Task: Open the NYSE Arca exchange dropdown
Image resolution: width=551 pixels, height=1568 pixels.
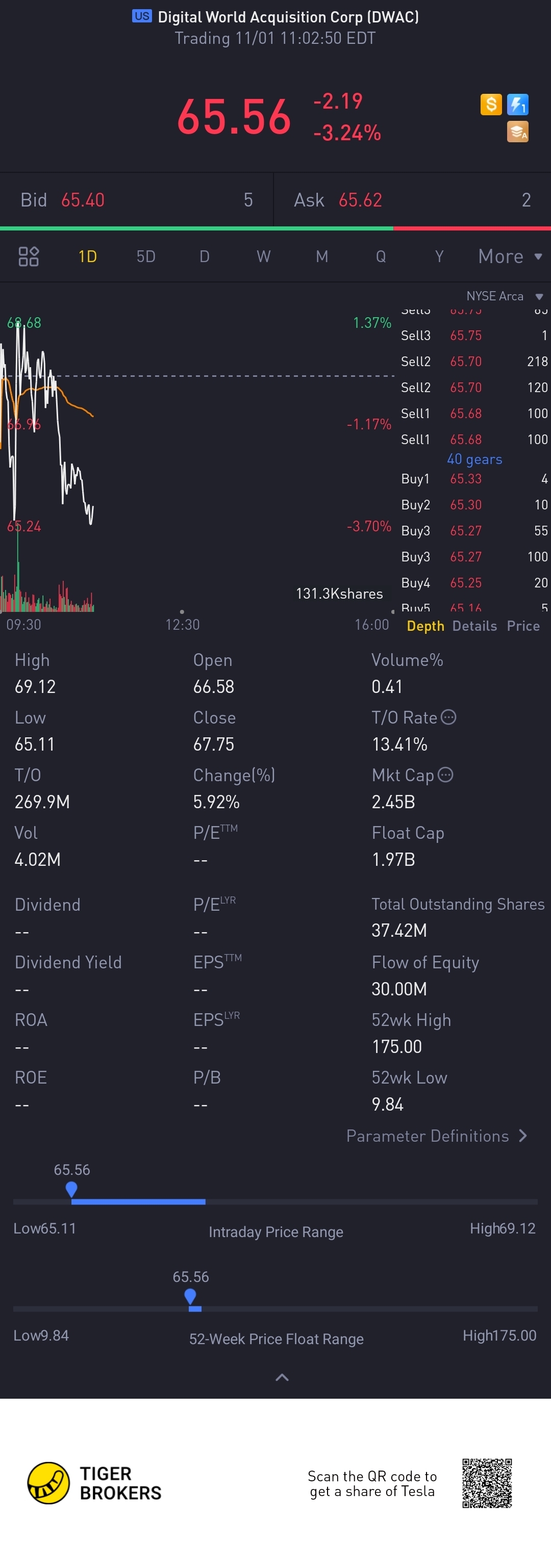Action: coord(504,296)
